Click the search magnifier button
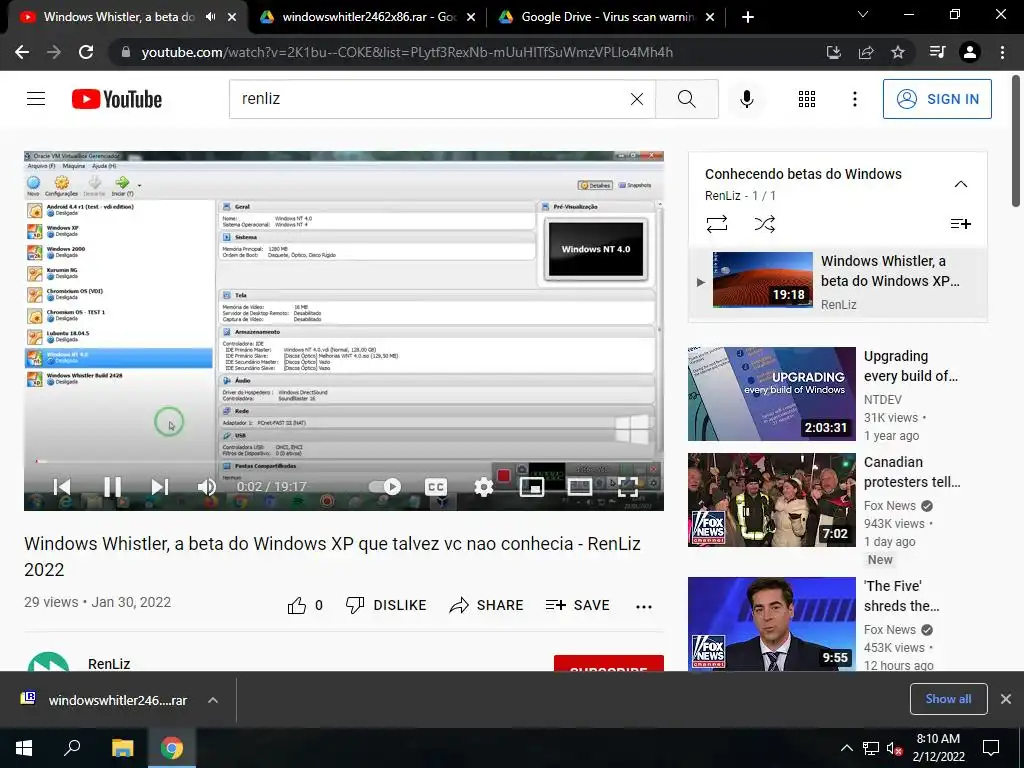This screenshot has height=768, width=1024. 686,99
